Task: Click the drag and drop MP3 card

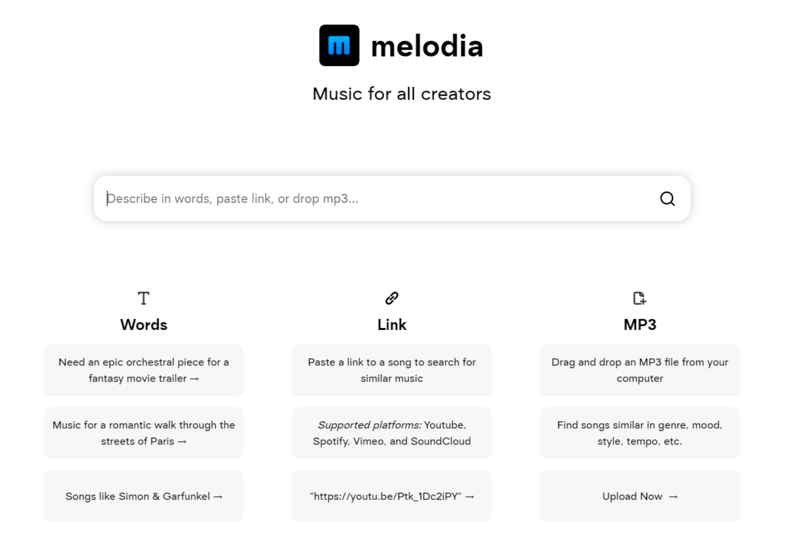Action: [x=640, y=371]
